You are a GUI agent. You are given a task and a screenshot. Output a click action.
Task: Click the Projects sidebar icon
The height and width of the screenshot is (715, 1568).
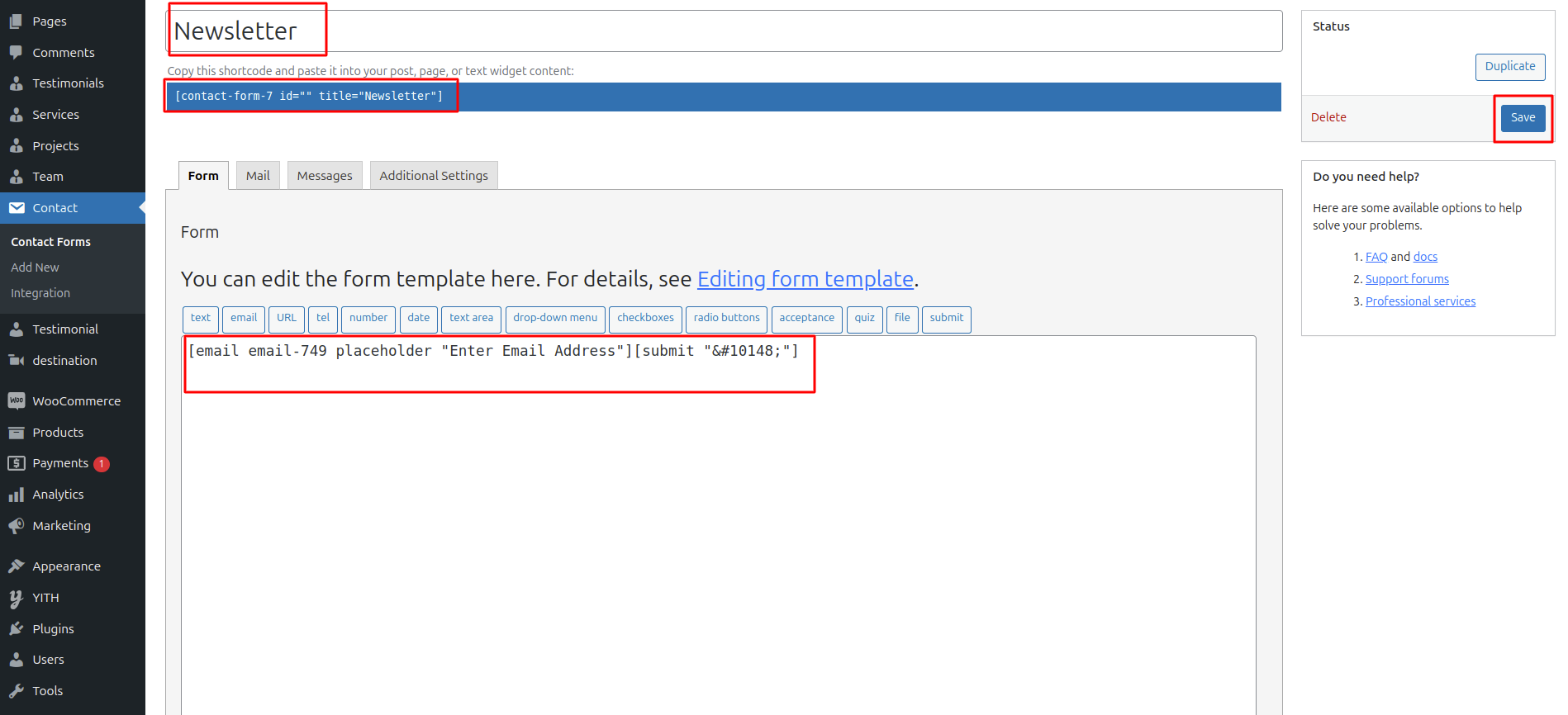16,146
